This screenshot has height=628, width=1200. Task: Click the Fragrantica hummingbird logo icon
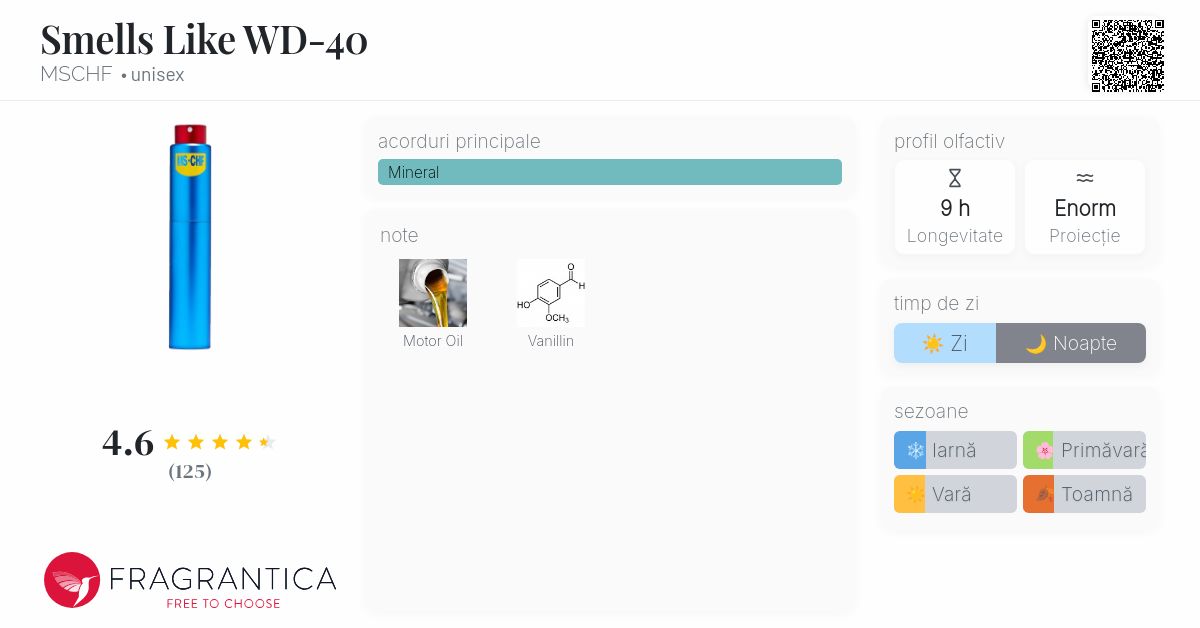pos(72,580)
